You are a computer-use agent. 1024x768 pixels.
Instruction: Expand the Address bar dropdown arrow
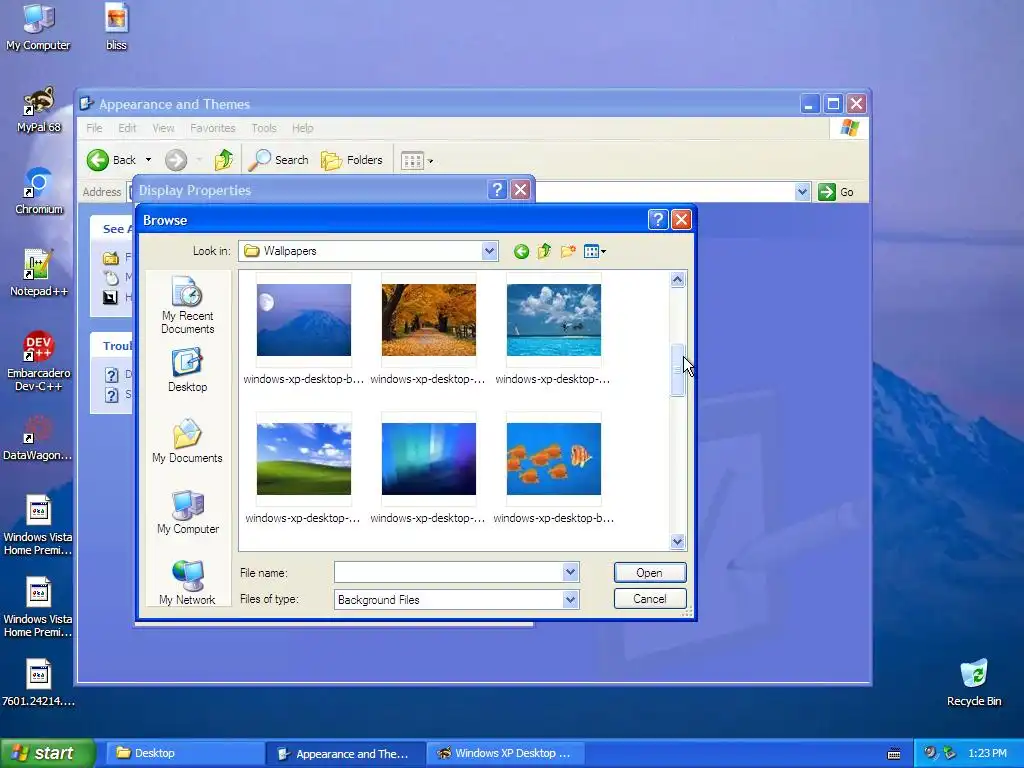click(x=802, y=192)
